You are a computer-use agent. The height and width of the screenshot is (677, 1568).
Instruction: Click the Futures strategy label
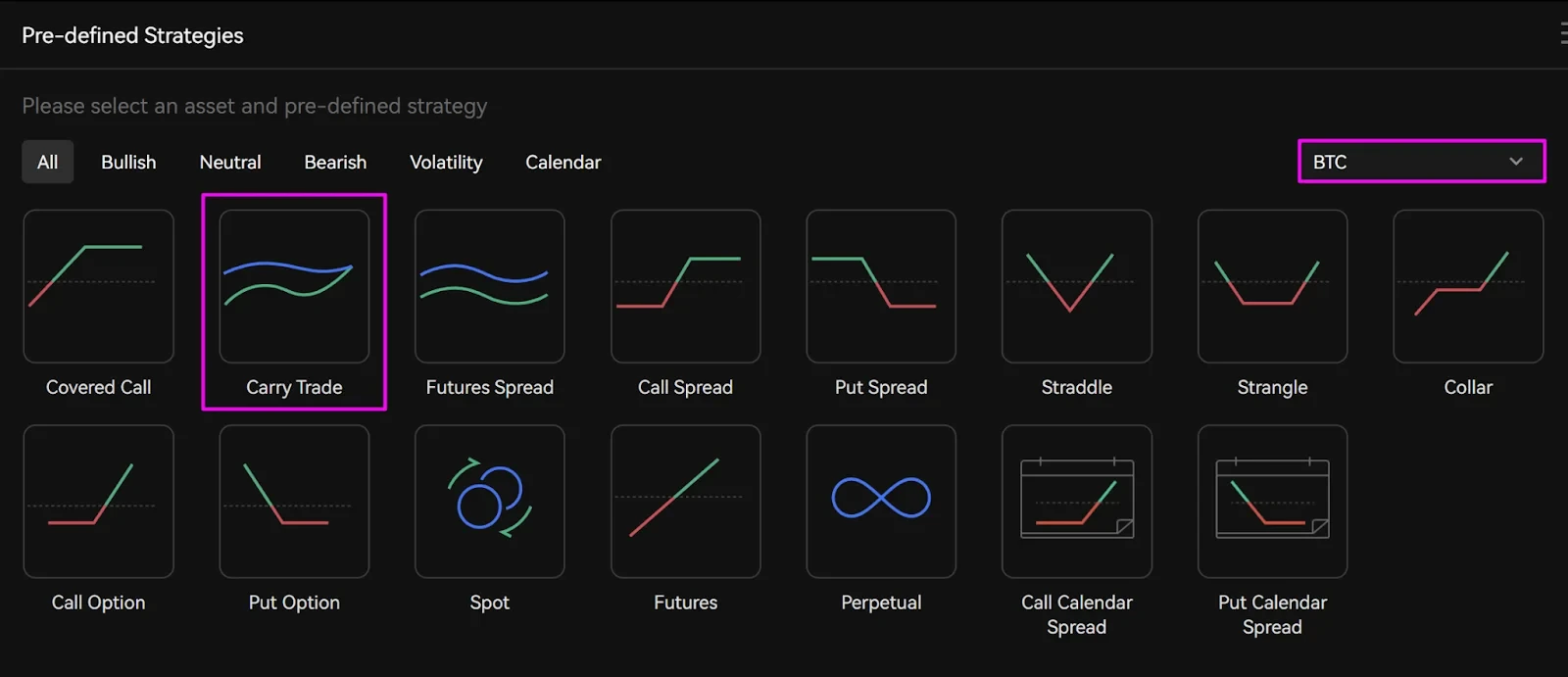[x=685, y=603]
